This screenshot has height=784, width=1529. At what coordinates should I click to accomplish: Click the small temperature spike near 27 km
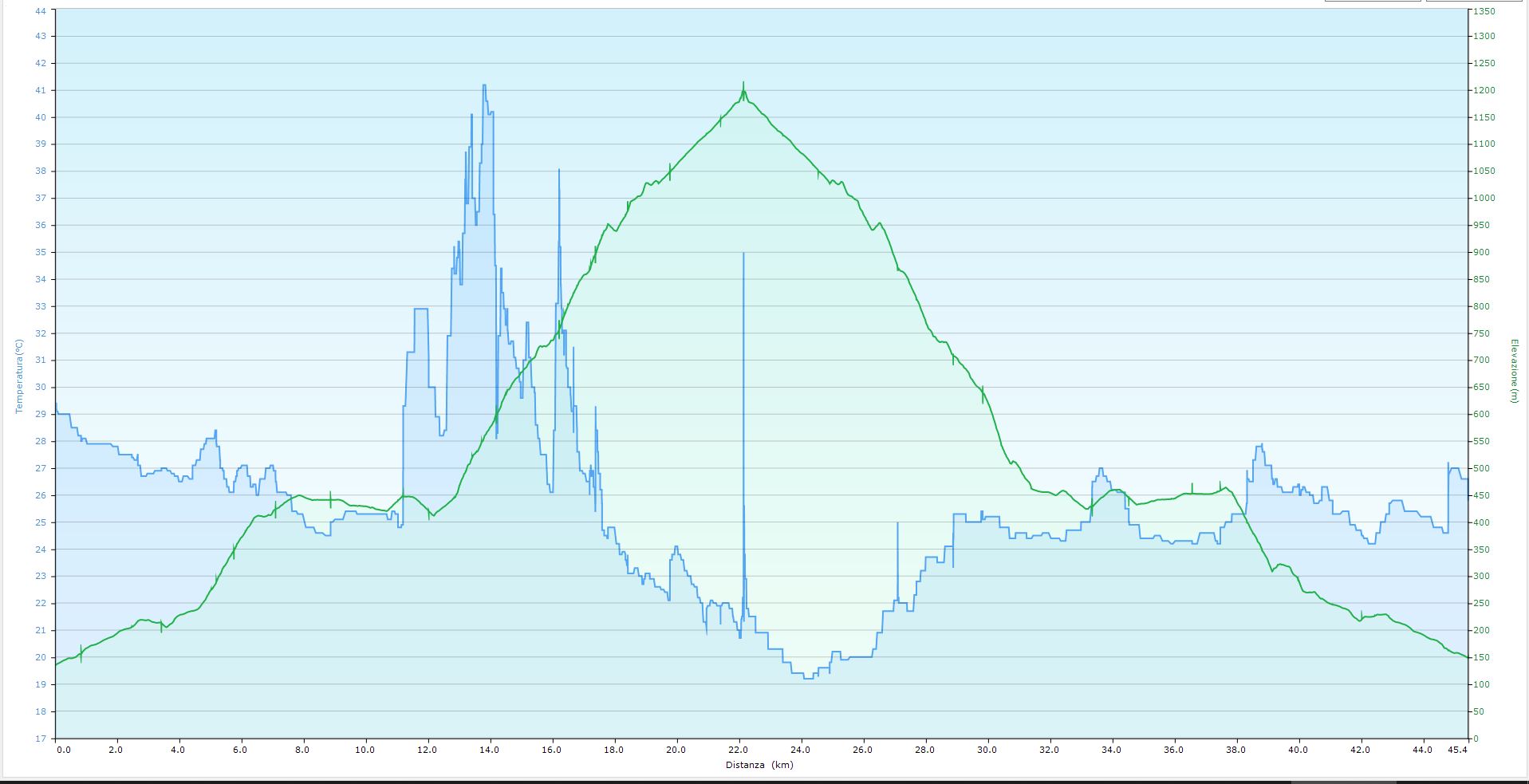pyautogui.click(x=897, y=524)
